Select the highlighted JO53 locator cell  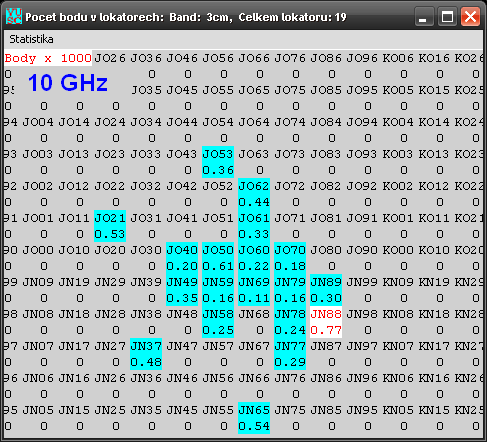[x=218, y=162]
